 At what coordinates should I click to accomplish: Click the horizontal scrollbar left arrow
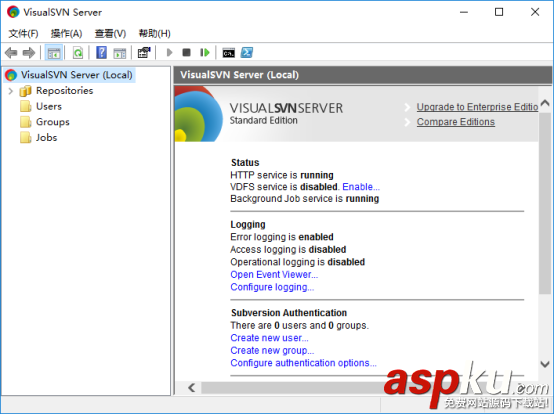tap(192, 387)
